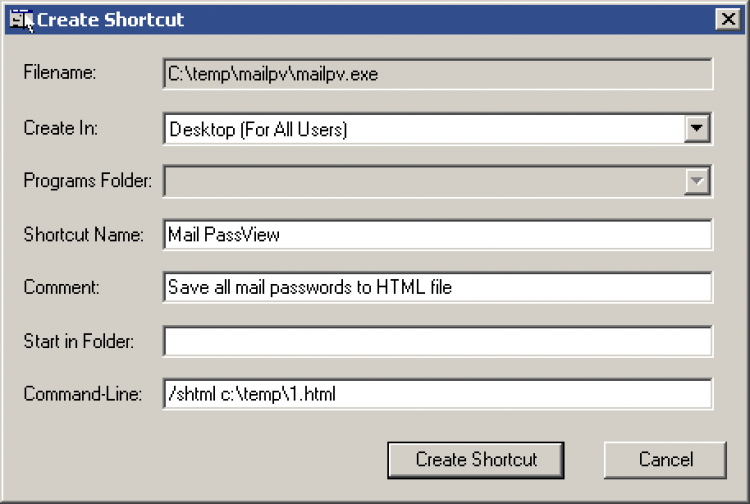Focus the Shortcut Name text field

tap(437, 234)
